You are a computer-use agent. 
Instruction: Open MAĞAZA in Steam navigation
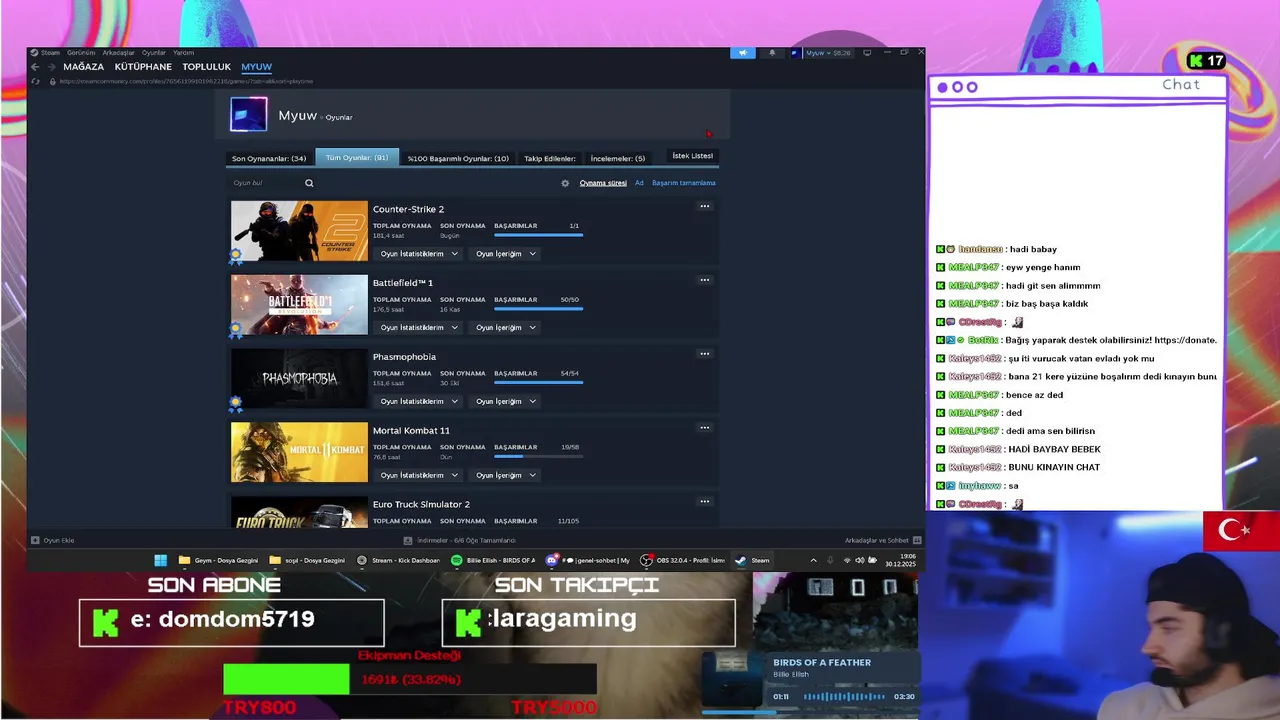pyautogui.click(x=83, y=67)
